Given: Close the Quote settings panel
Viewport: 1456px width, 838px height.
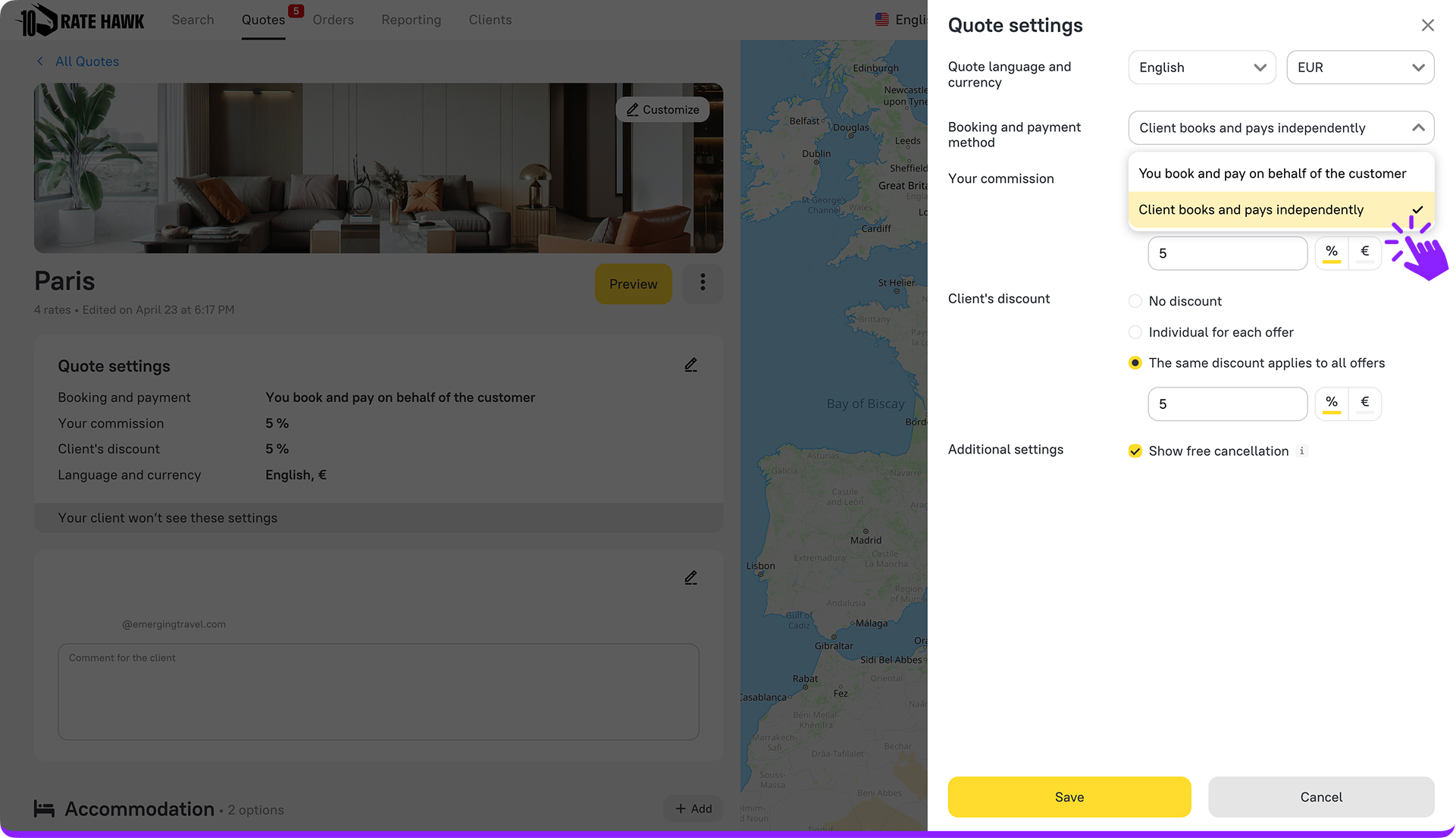Looking at the screenshot, I should coord(1427,26).
